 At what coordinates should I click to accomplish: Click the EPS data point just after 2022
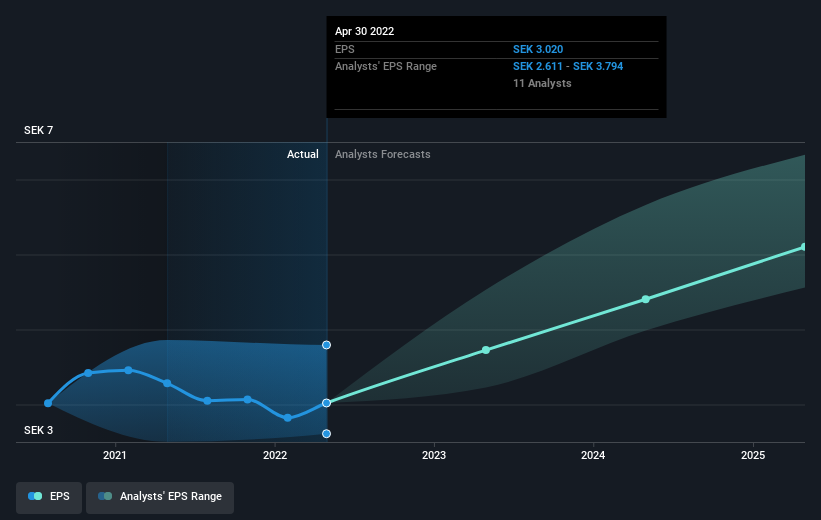[x=287, y=418]
